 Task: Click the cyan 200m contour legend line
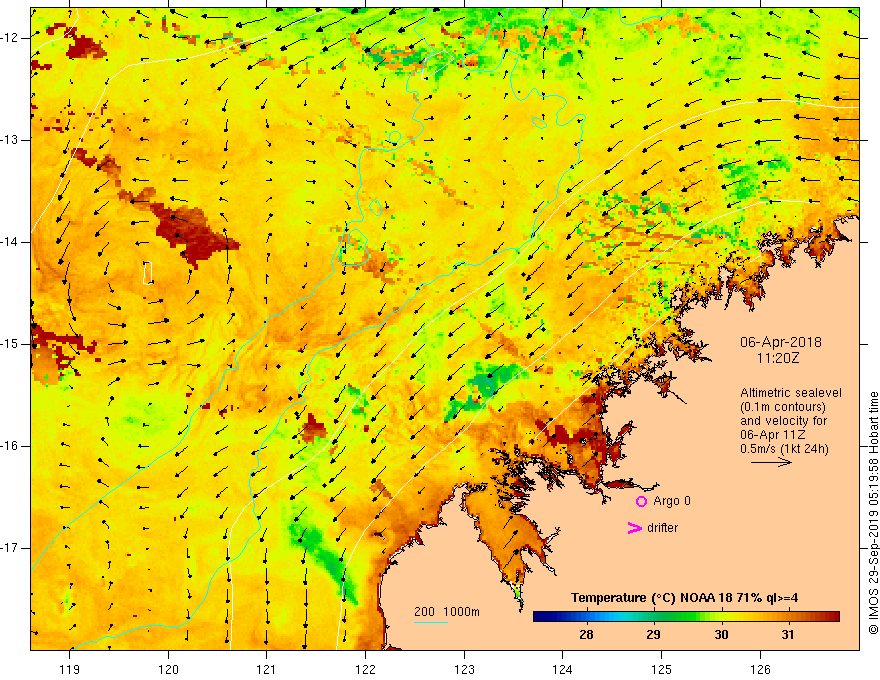[x=431, y=622]
